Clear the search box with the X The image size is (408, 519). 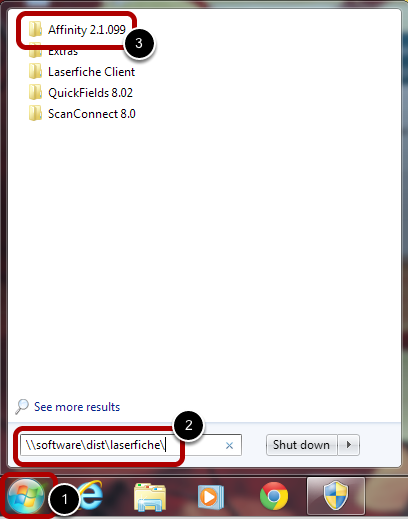coord(229,445)
